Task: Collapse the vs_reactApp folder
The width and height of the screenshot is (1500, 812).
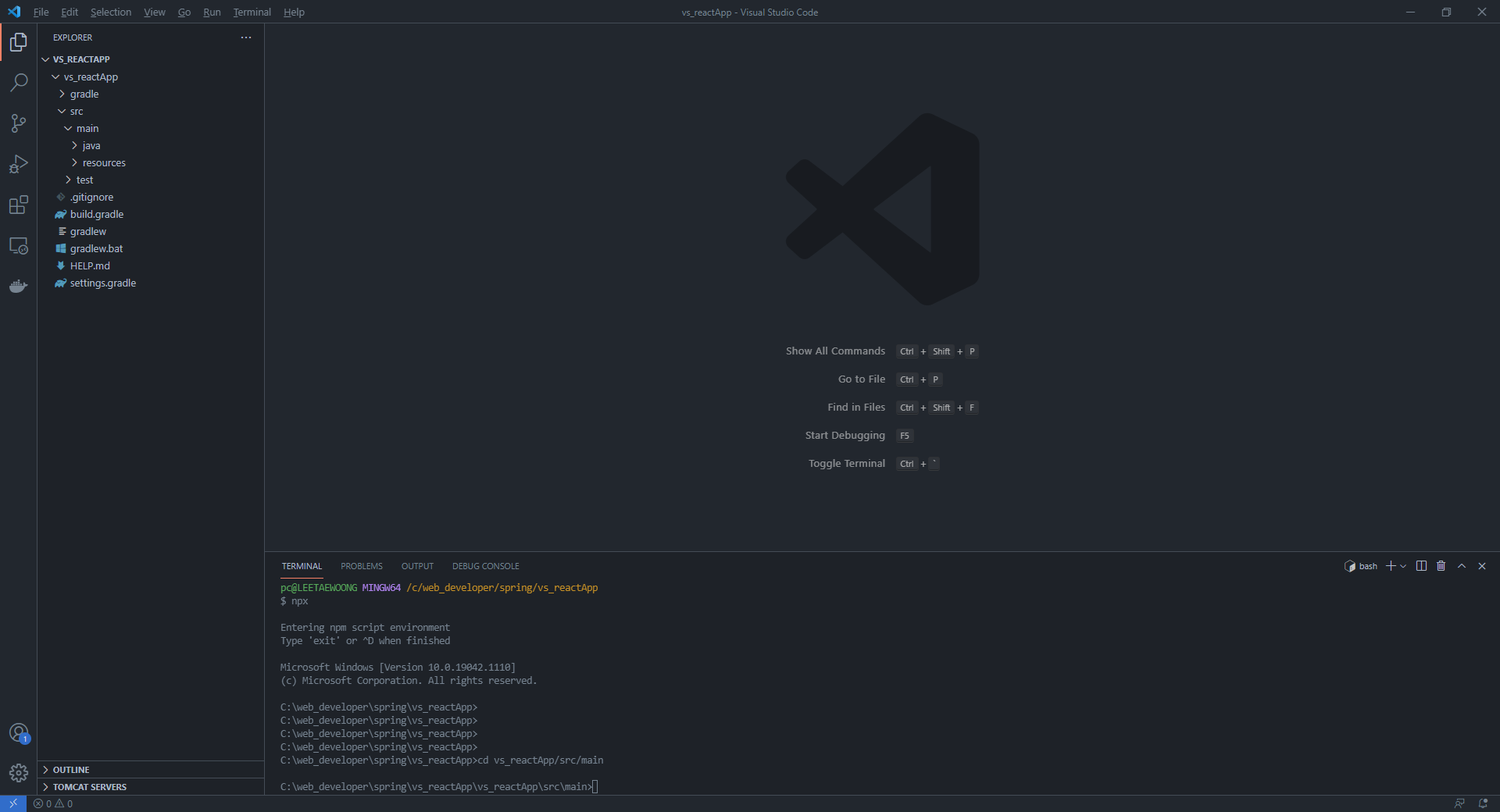Action: pyautogui.click(x=151, y=77)
